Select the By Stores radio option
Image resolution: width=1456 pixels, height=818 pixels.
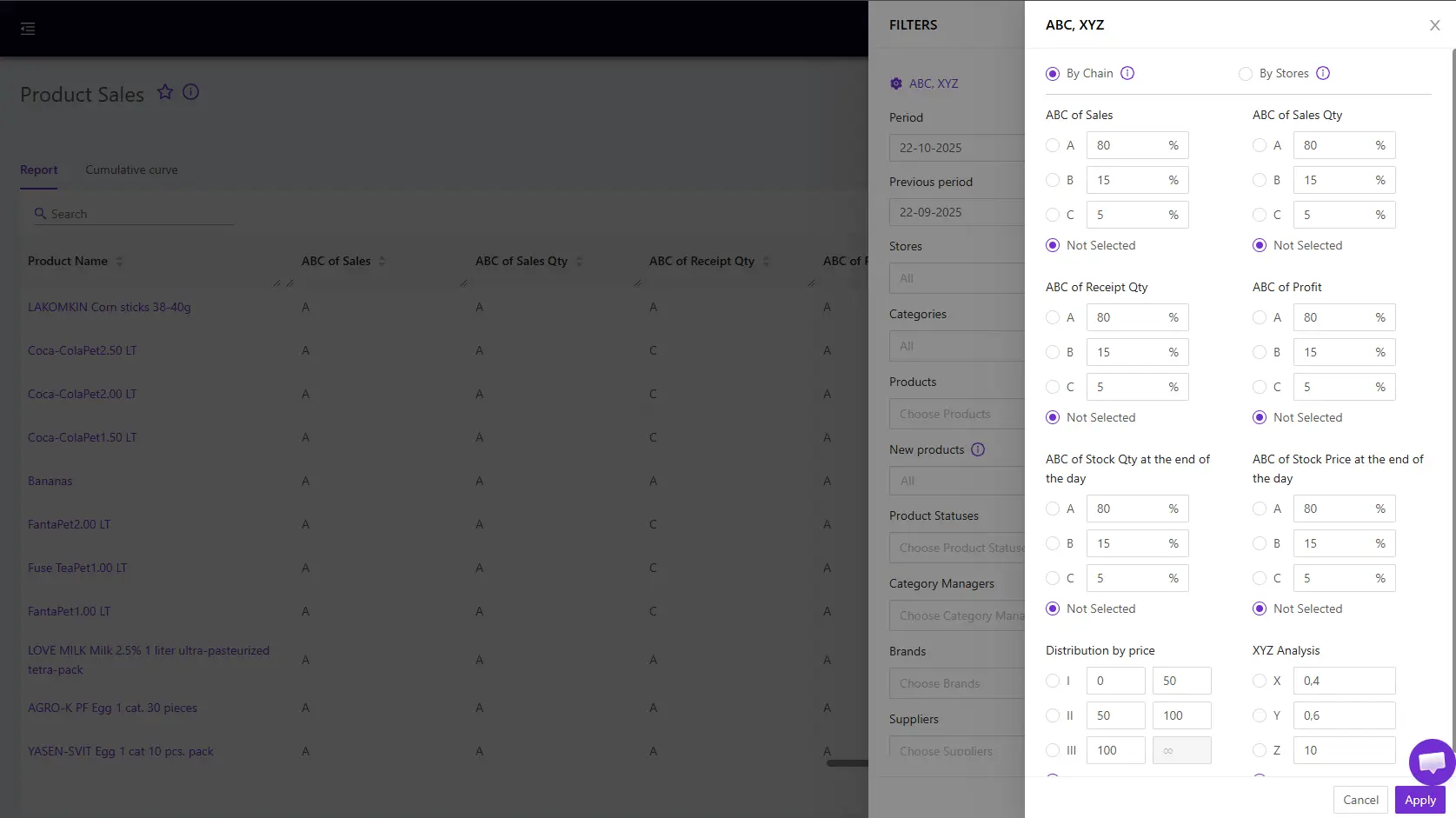1246,74
